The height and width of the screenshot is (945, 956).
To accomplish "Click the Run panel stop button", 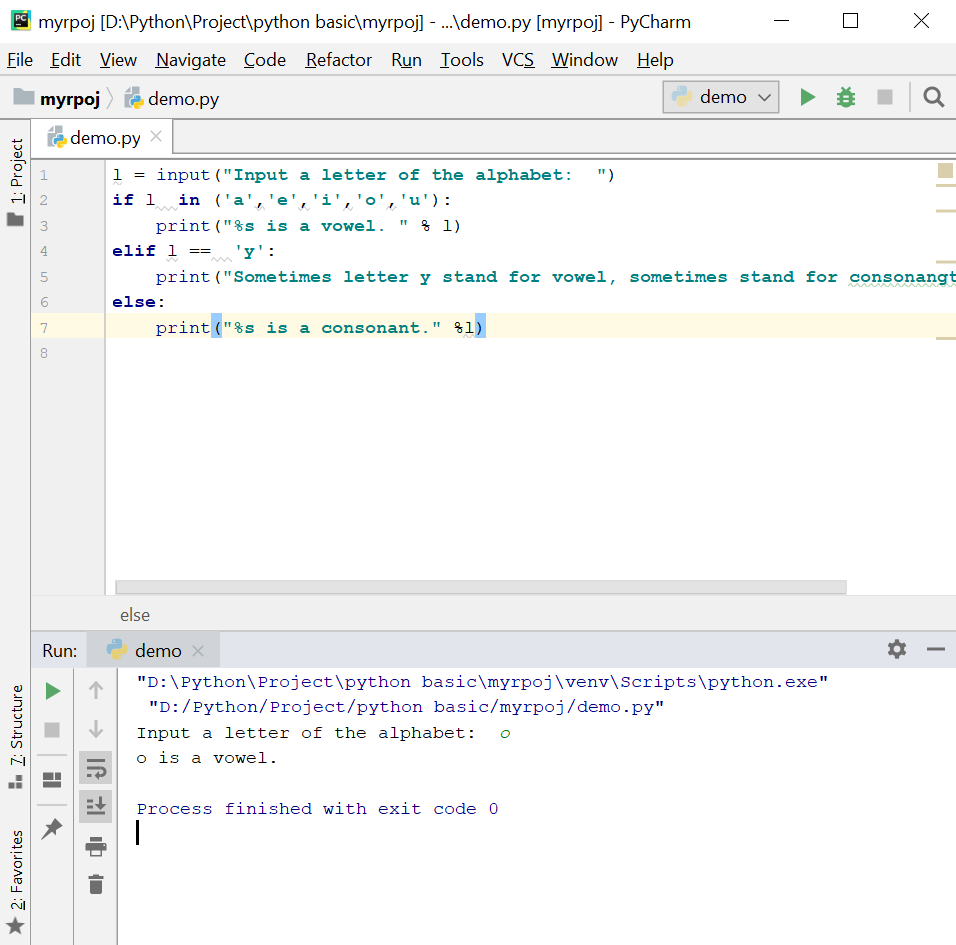I will coord(52,730).
